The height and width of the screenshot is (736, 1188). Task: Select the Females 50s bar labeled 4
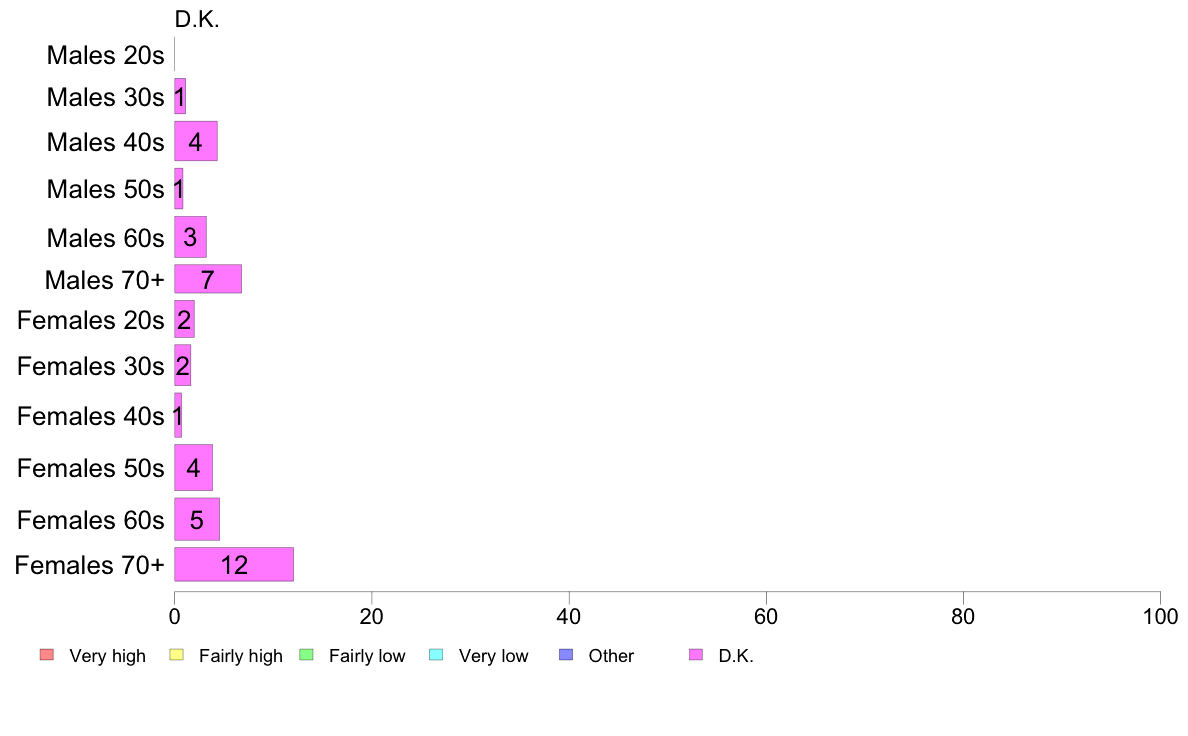point(193,468)
